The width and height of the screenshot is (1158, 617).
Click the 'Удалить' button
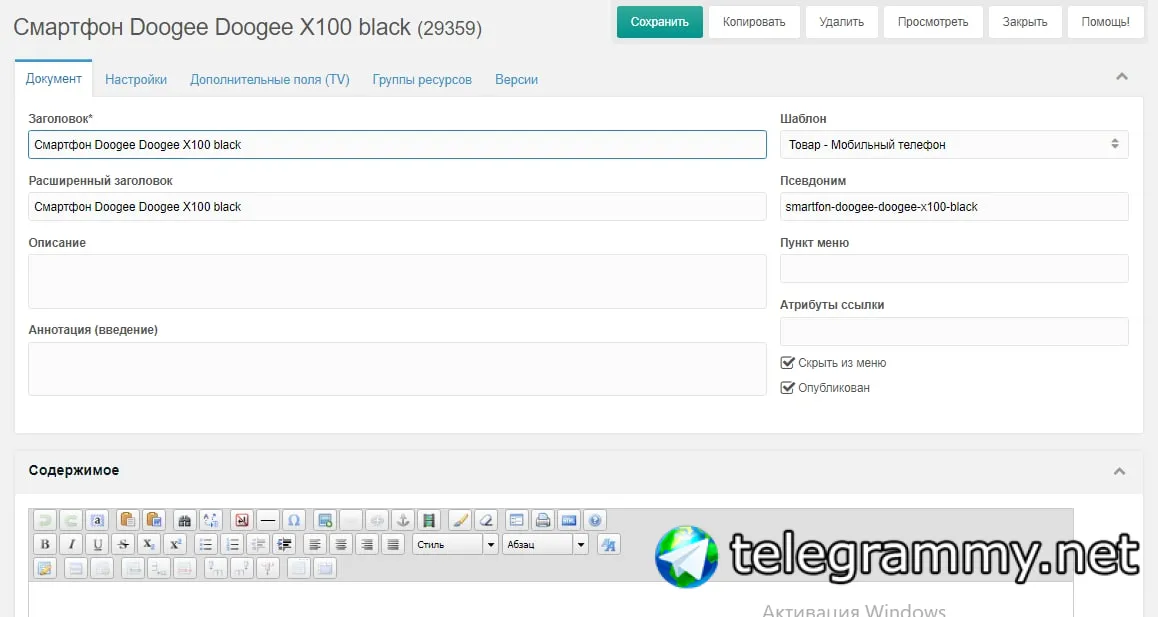[x=841, y=22]
